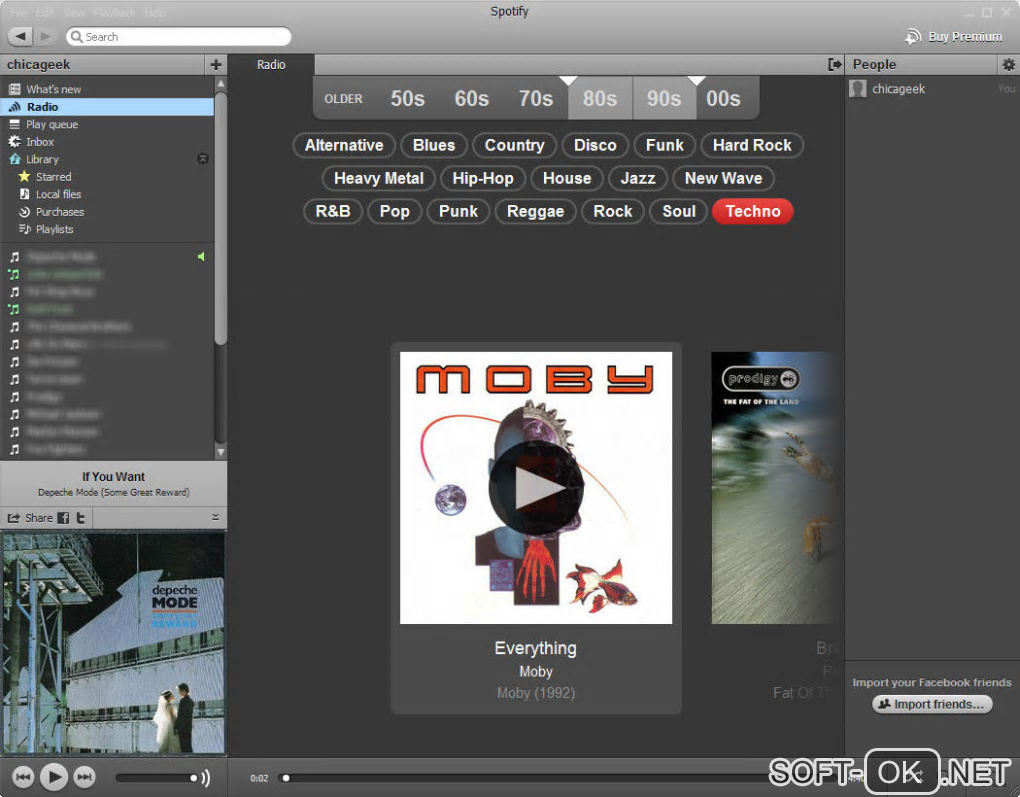Choose Country genre button
This screenshot has height=797, width=1020.
[515, 145]
